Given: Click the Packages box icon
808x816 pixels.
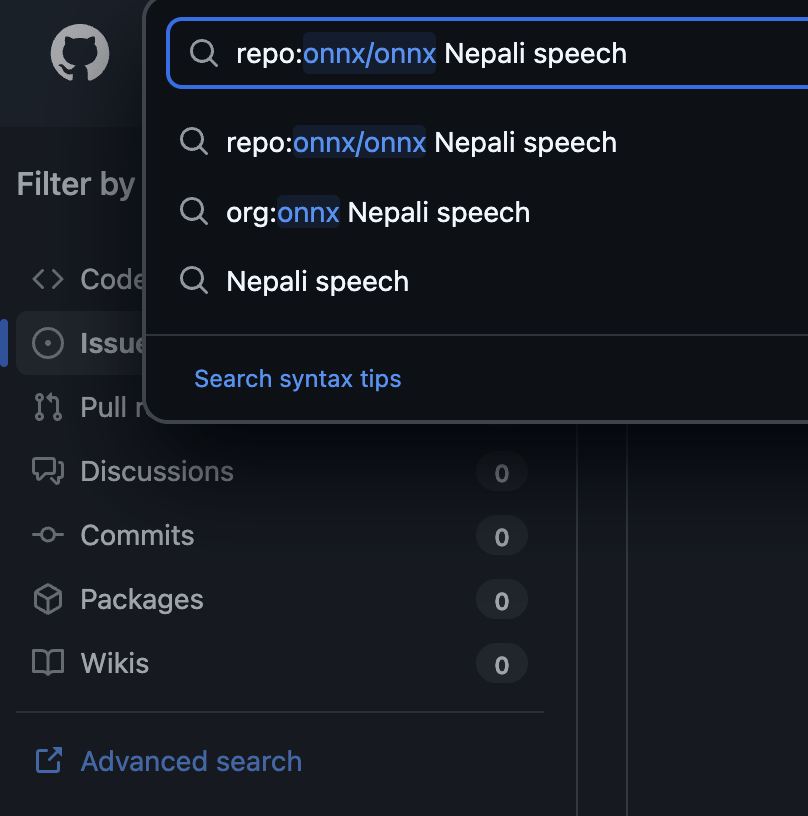Looking at the screenshot, I should tap(48, 599).
